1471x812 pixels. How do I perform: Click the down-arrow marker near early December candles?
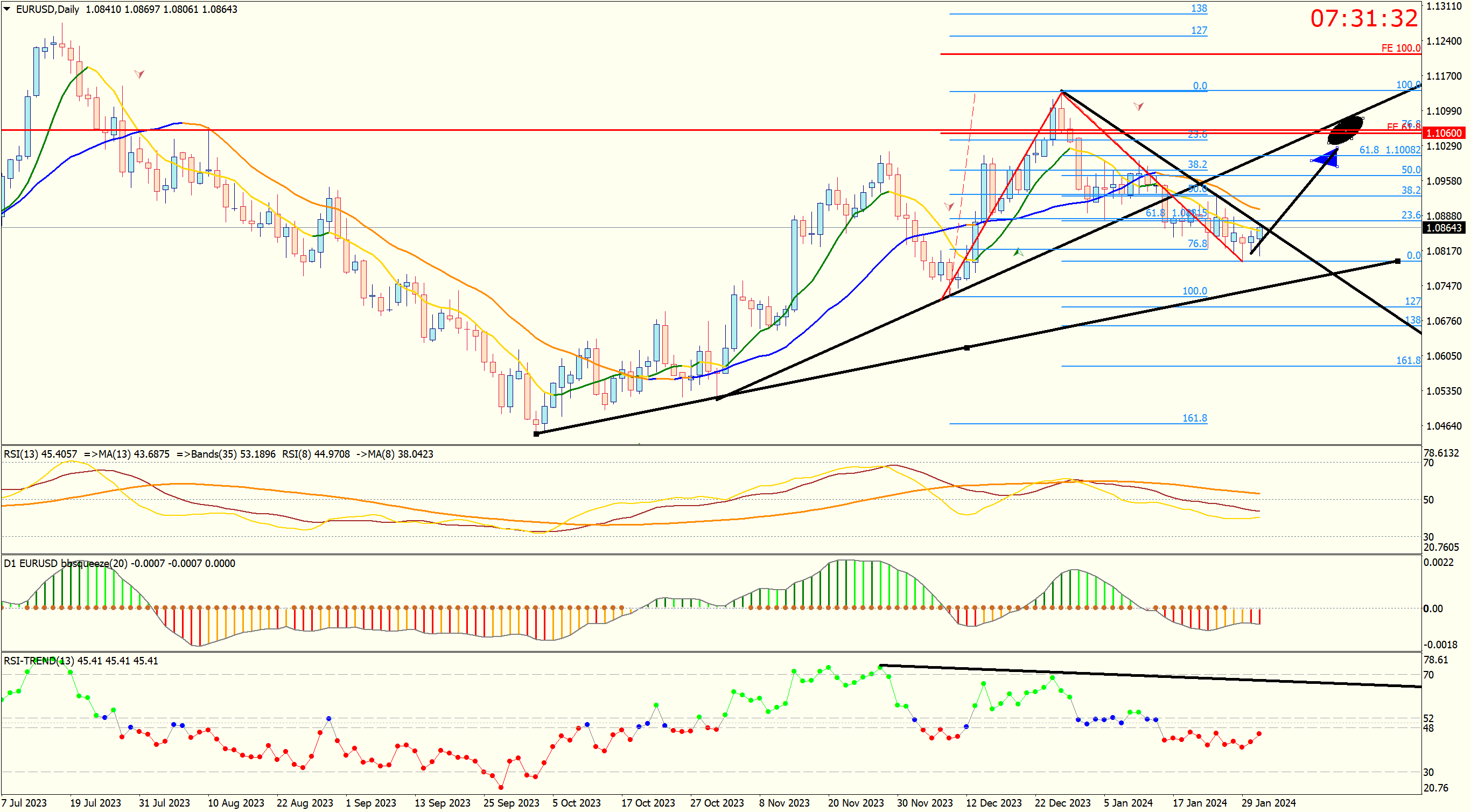coord(949,206)
